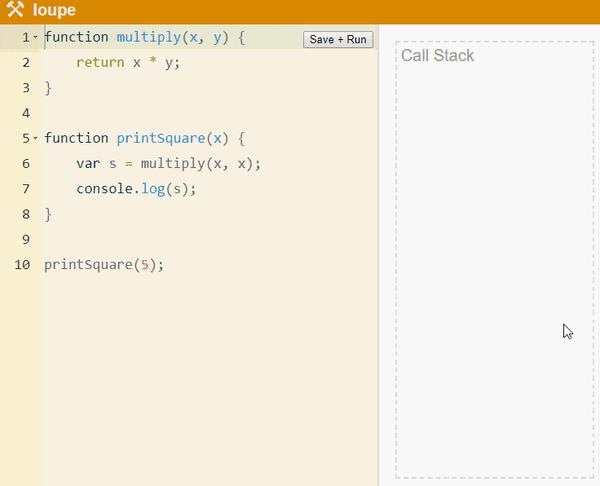Click line number 8 in the gutter
The width and height of the screenshot is (600, 486).
coord(26,214)
